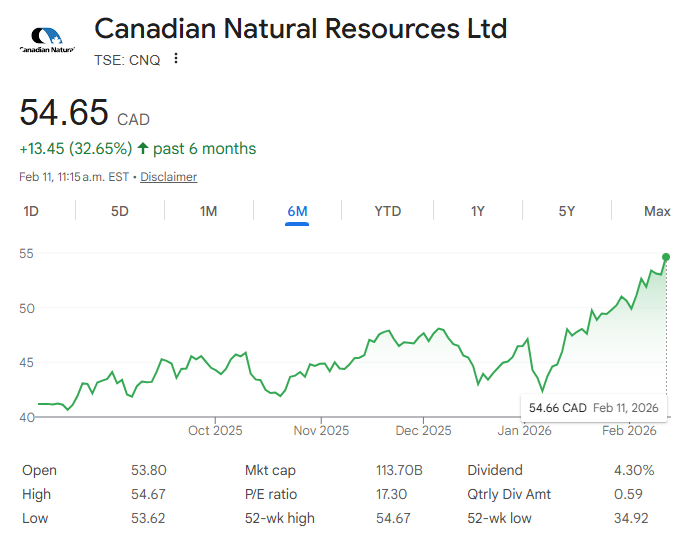Click the Canadian Natural company logo
Image resolution: width=676 pixels, height=537 pixels.
tap(47, 40)
